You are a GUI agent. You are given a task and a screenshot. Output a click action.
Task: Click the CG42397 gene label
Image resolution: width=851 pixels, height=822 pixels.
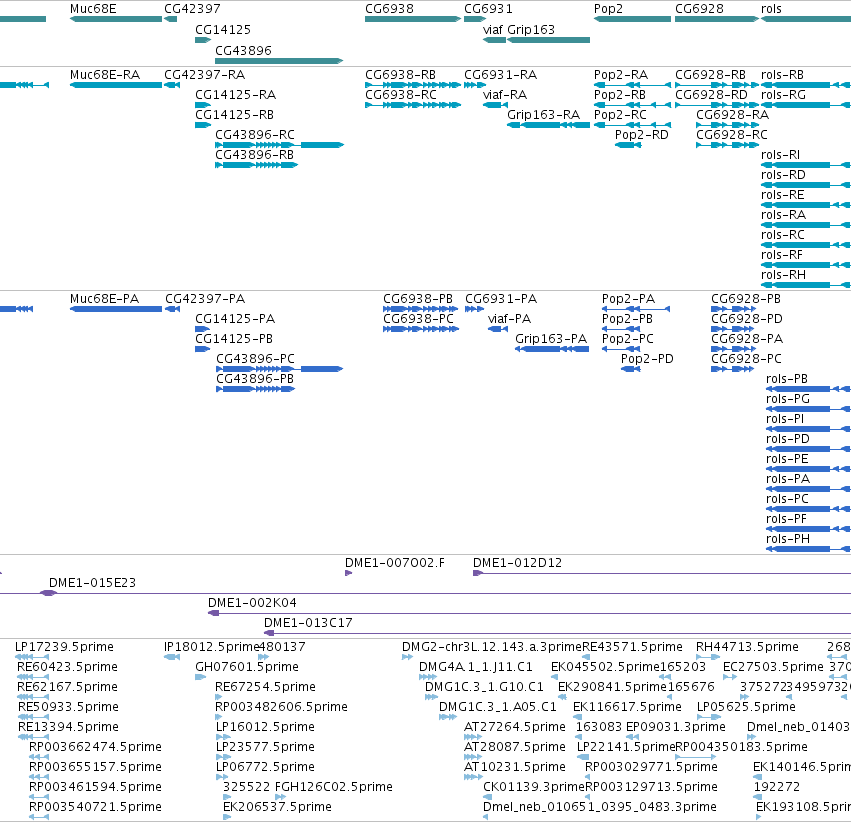click(x=192, y=9)
